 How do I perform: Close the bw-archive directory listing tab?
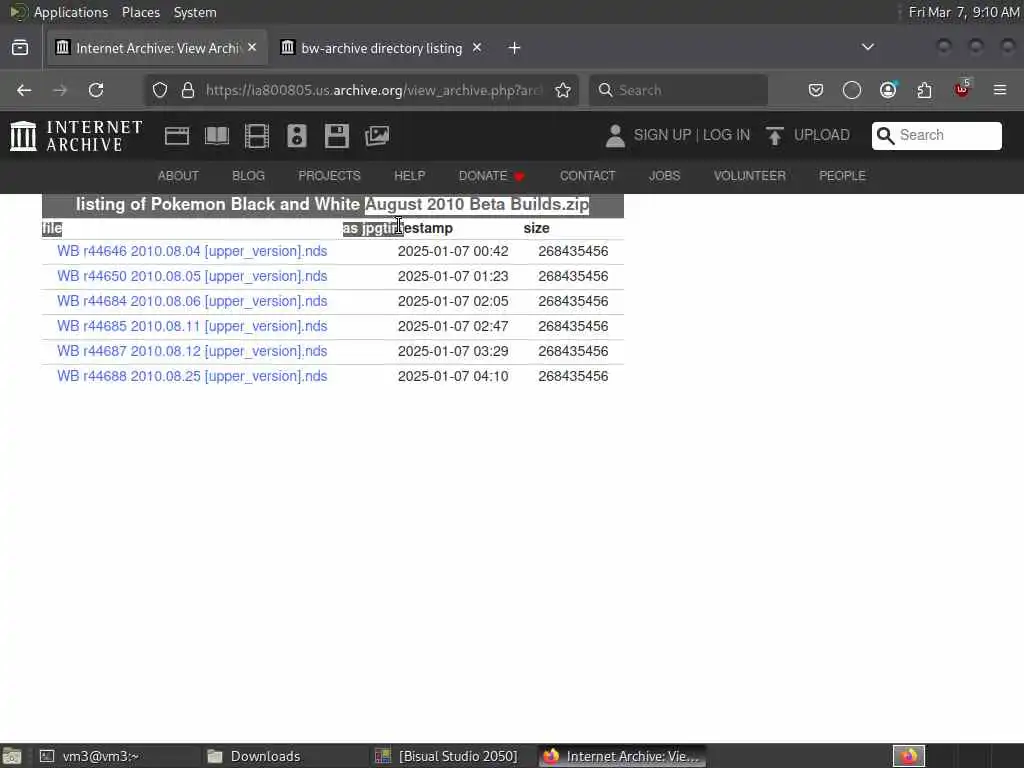pos(477,48)
